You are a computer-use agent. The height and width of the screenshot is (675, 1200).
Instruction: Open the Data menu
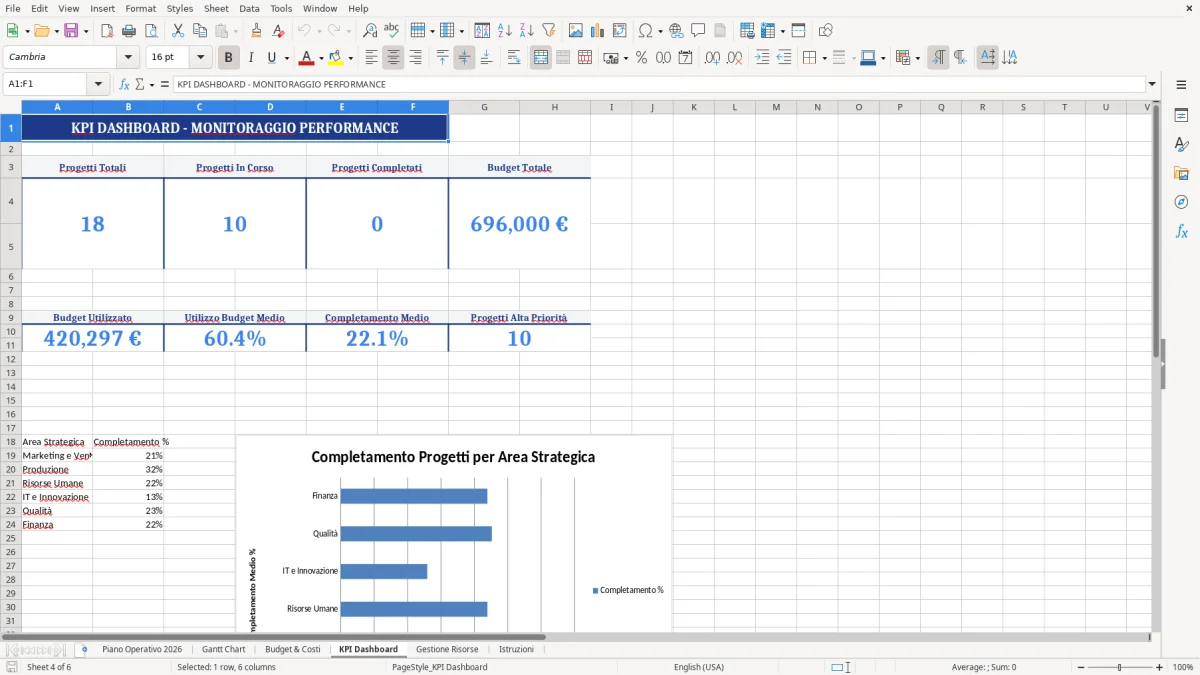point(249,8)
